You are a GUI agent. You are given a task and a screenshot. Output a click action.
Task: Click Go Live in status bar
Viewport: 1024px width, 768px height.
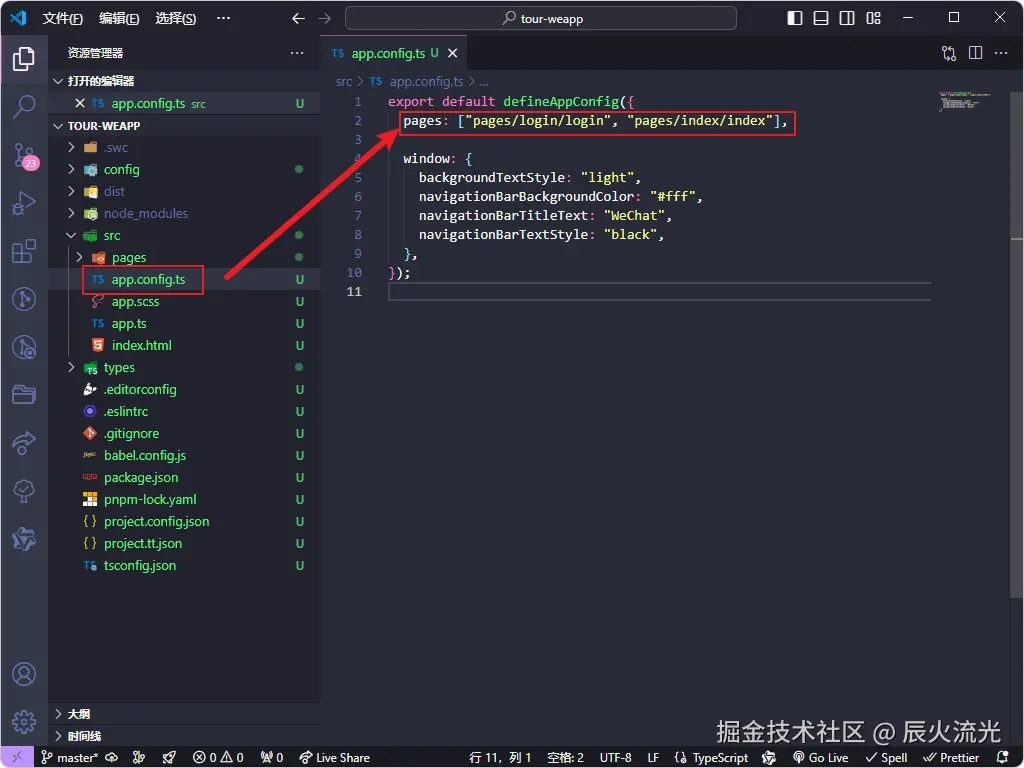821,758
